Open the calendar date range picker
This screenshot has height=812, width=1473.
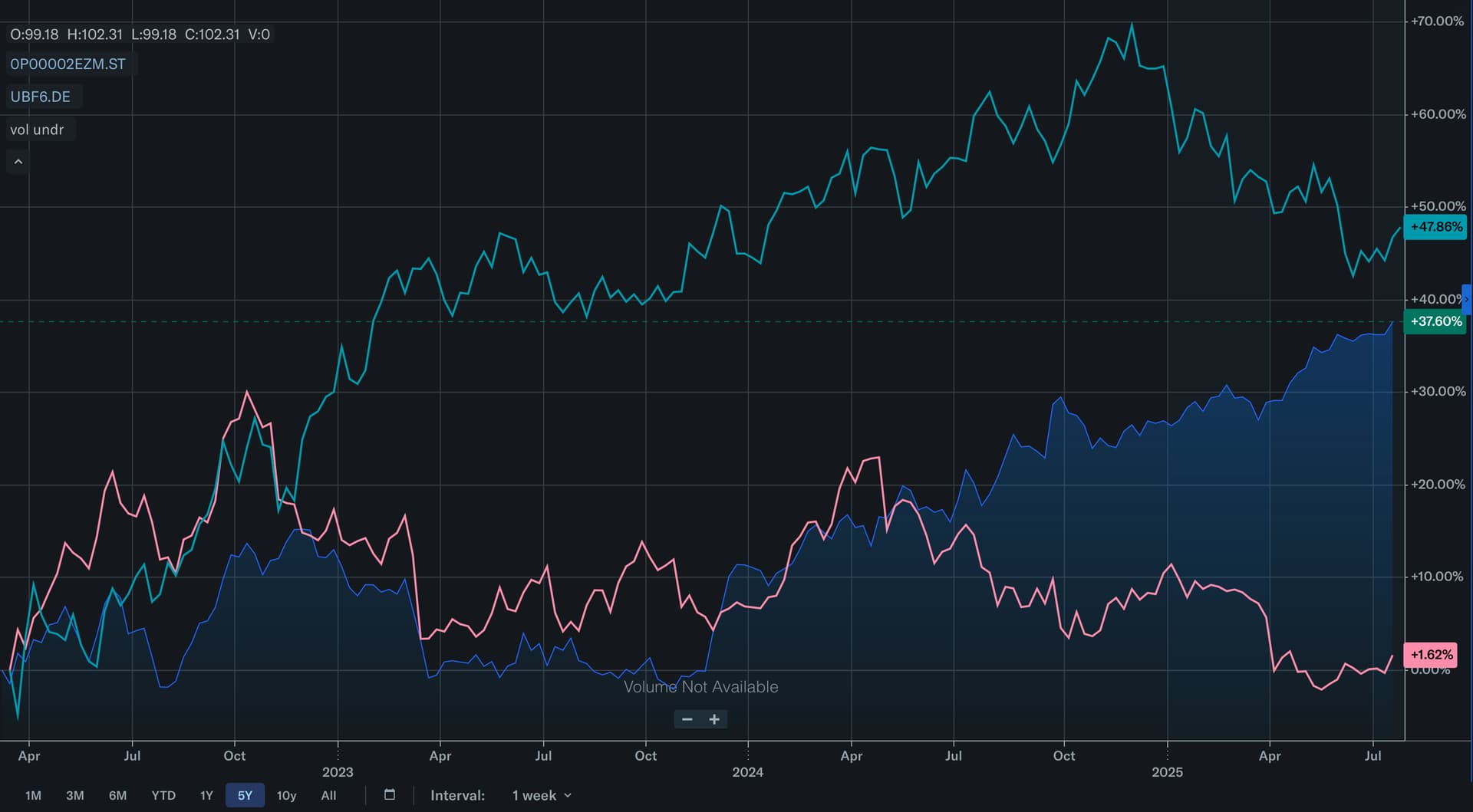coord(390,794)
